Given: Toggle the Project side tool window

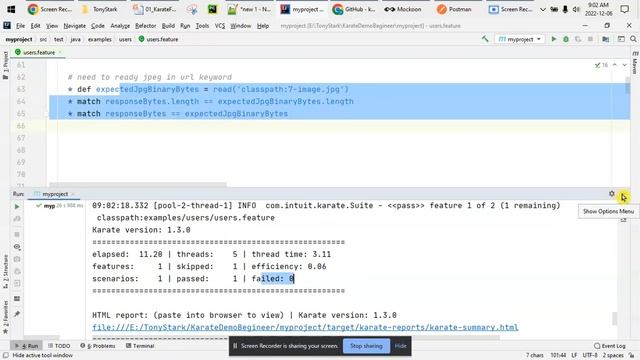Looking at the screenshot, I should [x=5, y=65].
